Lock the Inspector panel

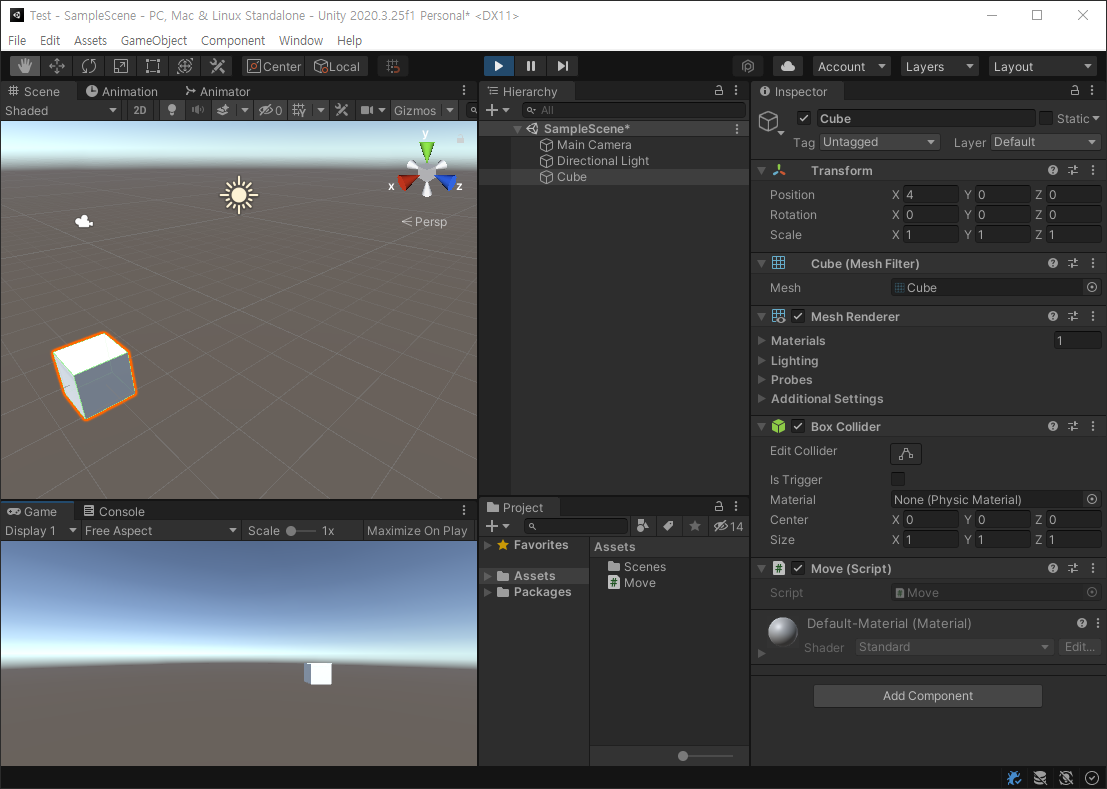pyautogui.click(x=1075, y=90)
